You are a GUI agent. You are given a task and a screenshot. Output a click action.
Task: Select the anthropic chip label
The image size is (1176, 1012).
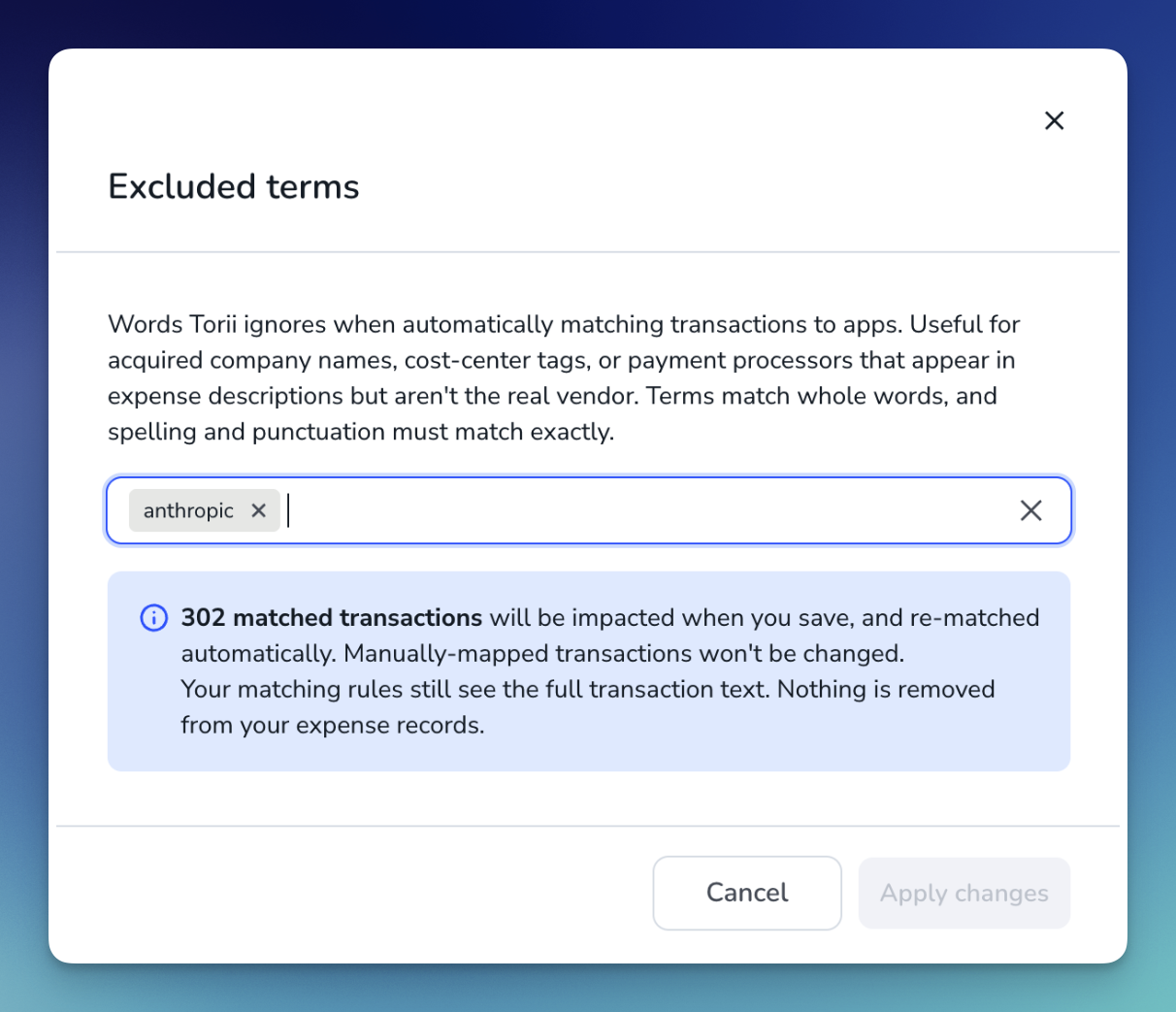pos(188,510)
